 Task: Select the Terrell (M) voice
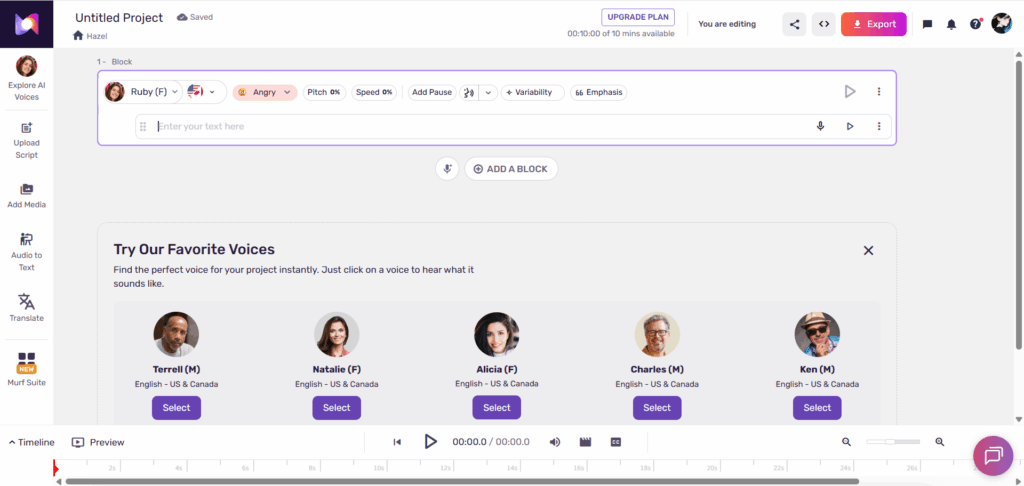click(176, 408)
